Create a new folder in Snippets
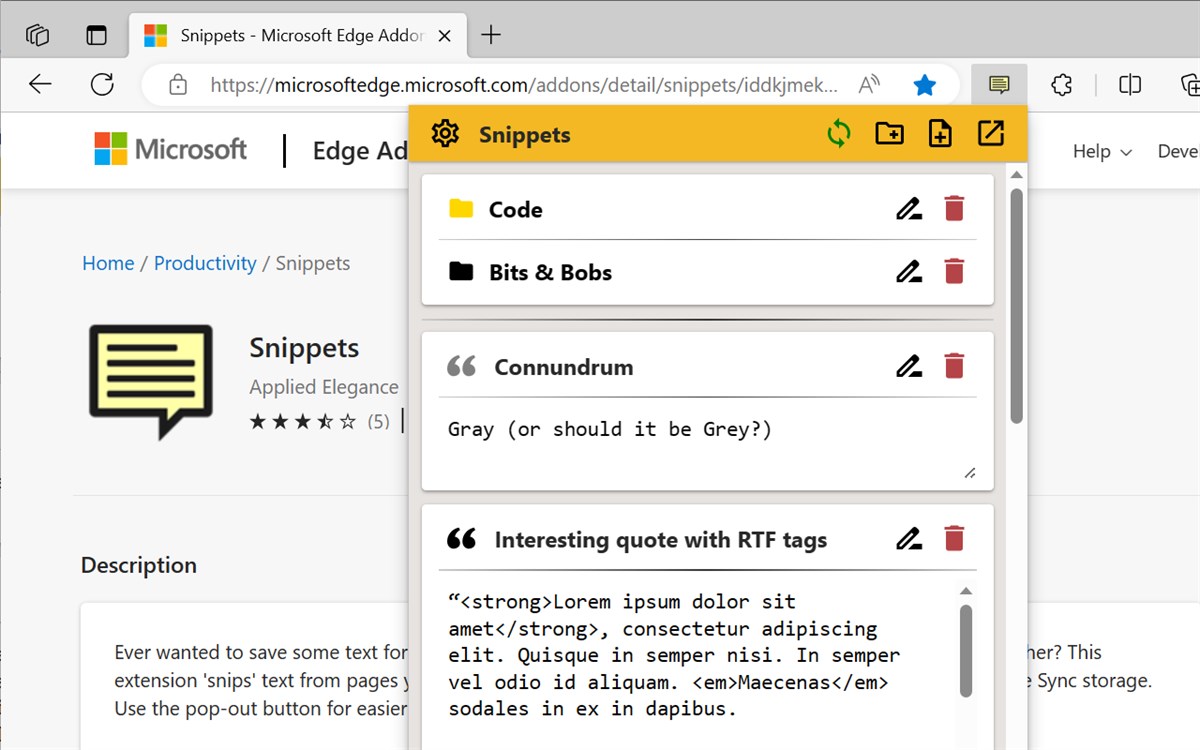This screenshot has width=1200, height=750. (x=889, y=132)
